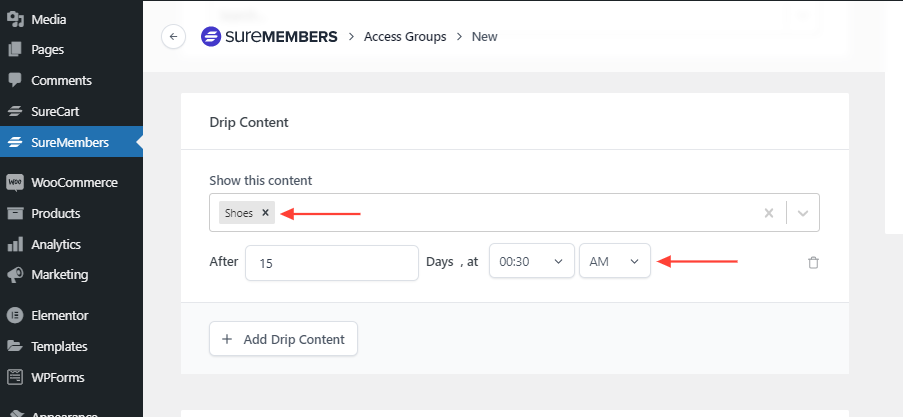Open the Templates sidebar menu
The image size is (903, 417).
coord(58,346)
